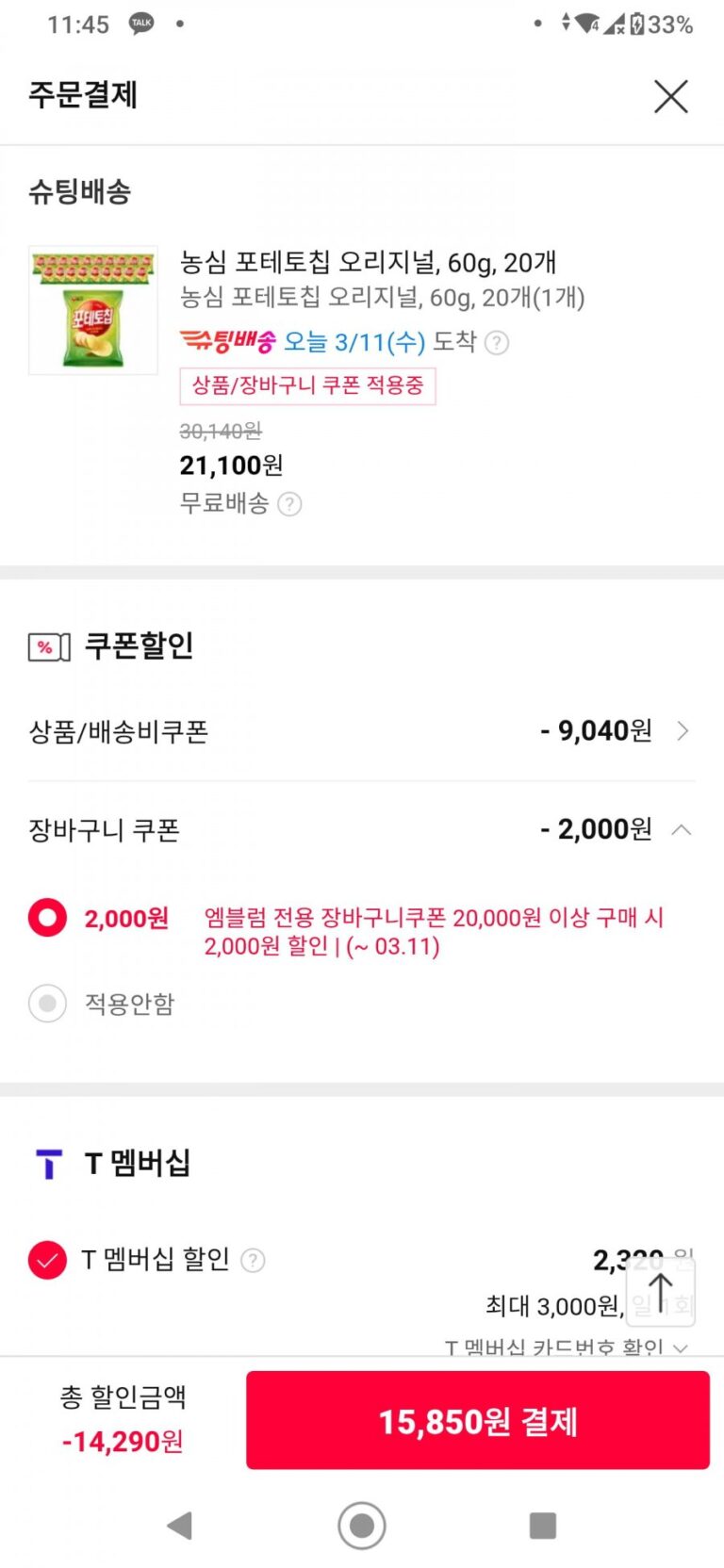Tap help icon next to T 멤버십 할인
This screenshot has width=724, height=1568.
(253, 1260)
